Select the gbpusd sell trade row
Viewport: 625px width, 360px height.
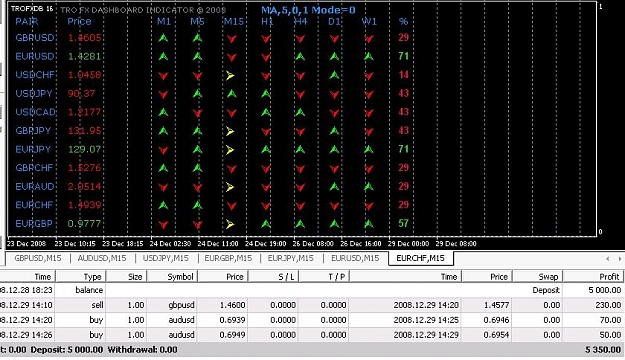312,305
